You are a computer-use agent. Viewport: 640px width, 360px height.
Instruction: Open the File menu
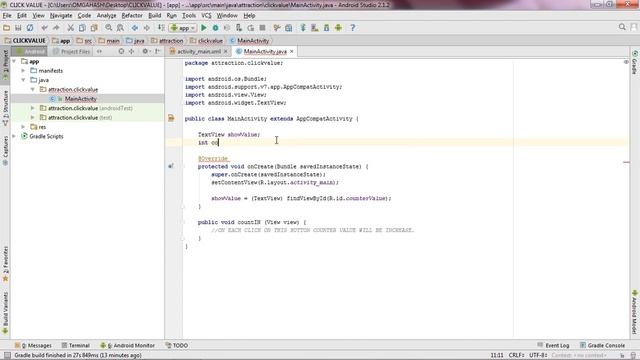(x=7, y=16)
